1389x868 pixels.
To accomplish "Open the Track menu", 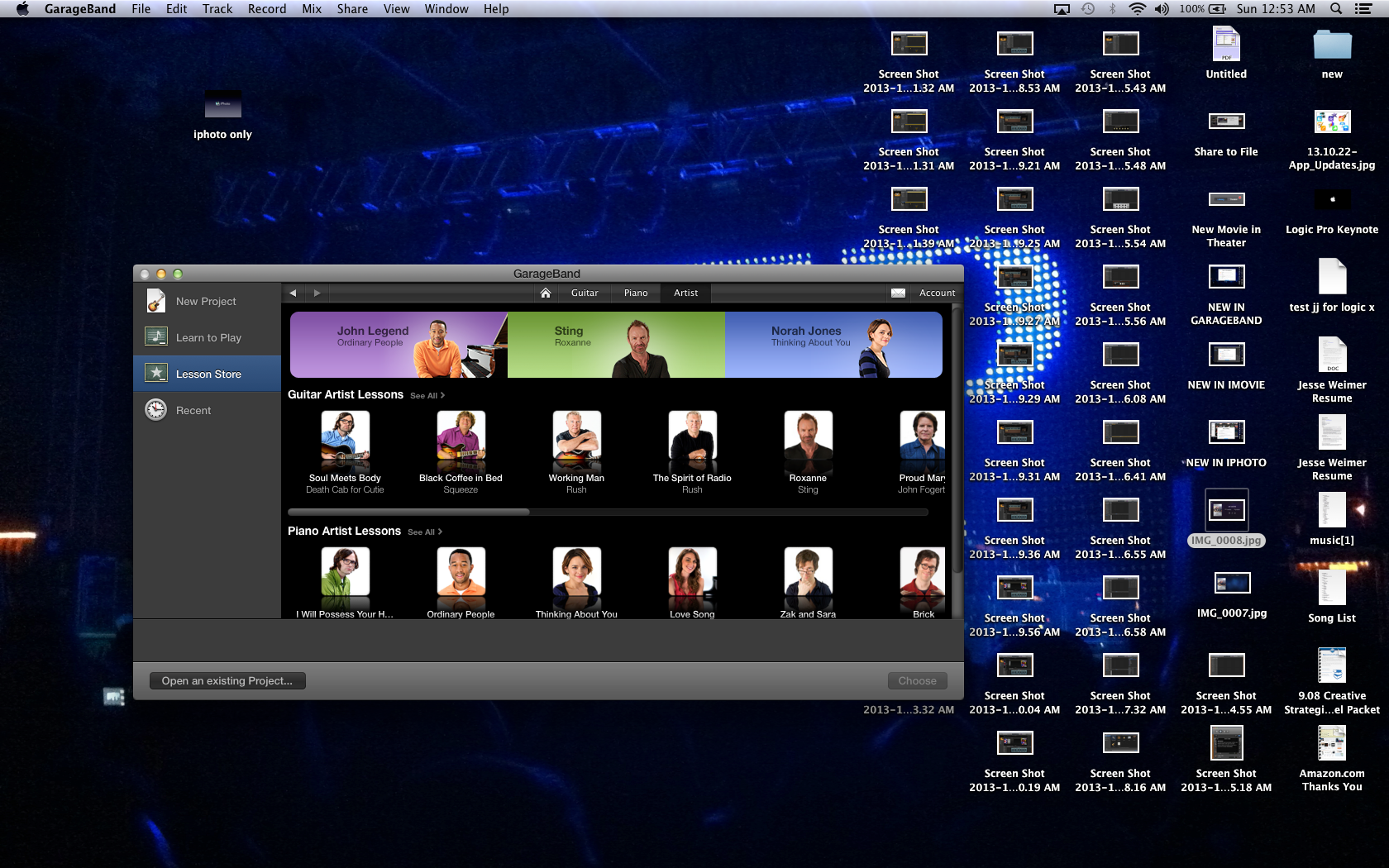I will point(217,9).
